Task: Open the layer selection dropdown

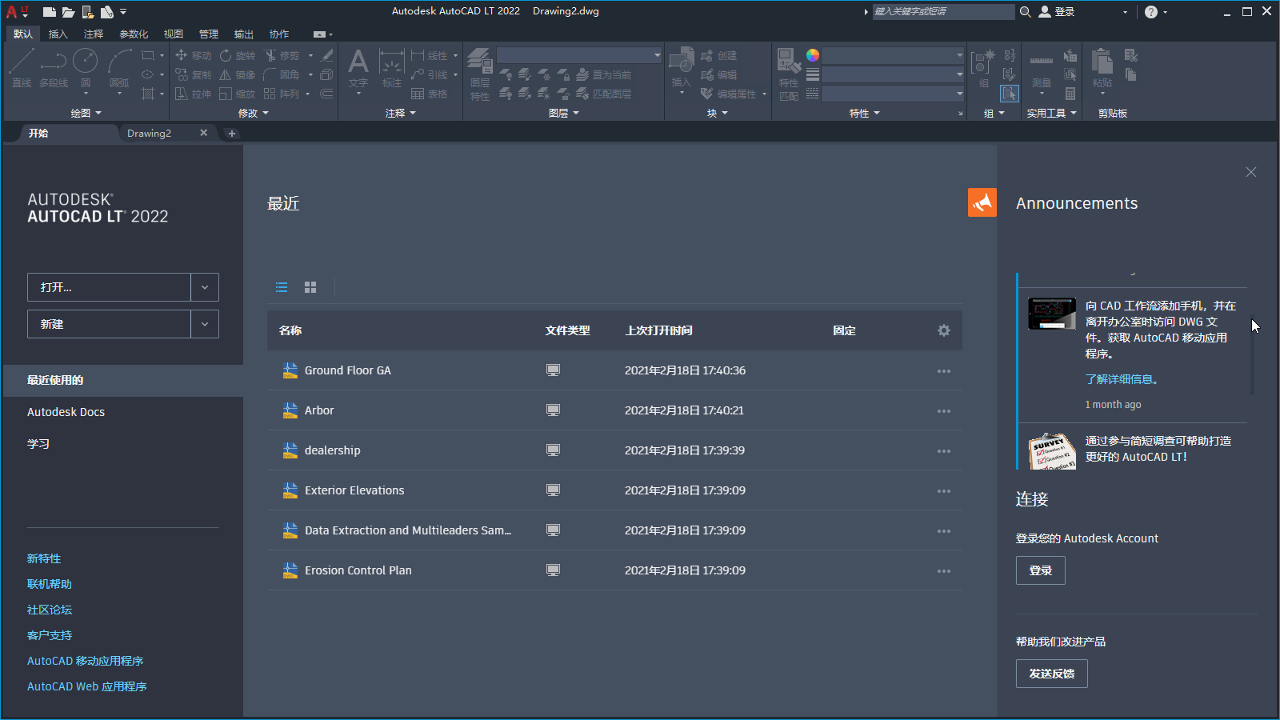Action: point(580,55)
